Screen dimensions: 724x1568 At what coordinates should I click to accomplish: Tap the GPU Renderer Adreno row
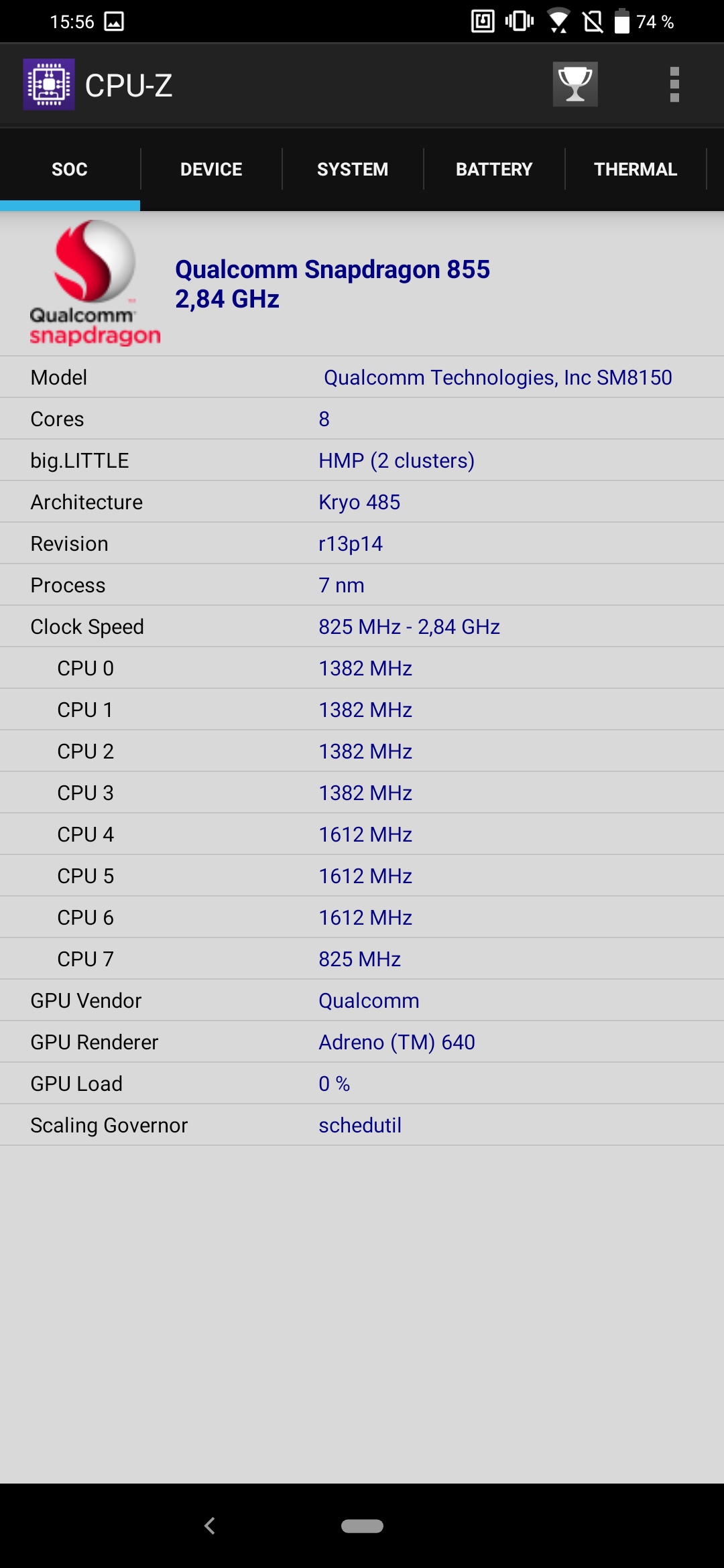tap(362, 1042)
